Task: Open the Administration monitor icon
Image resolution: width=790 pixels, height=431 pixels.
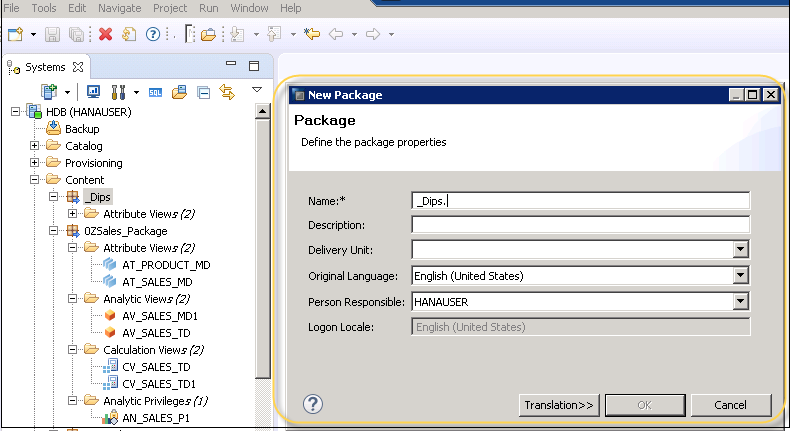Action: 95,92
